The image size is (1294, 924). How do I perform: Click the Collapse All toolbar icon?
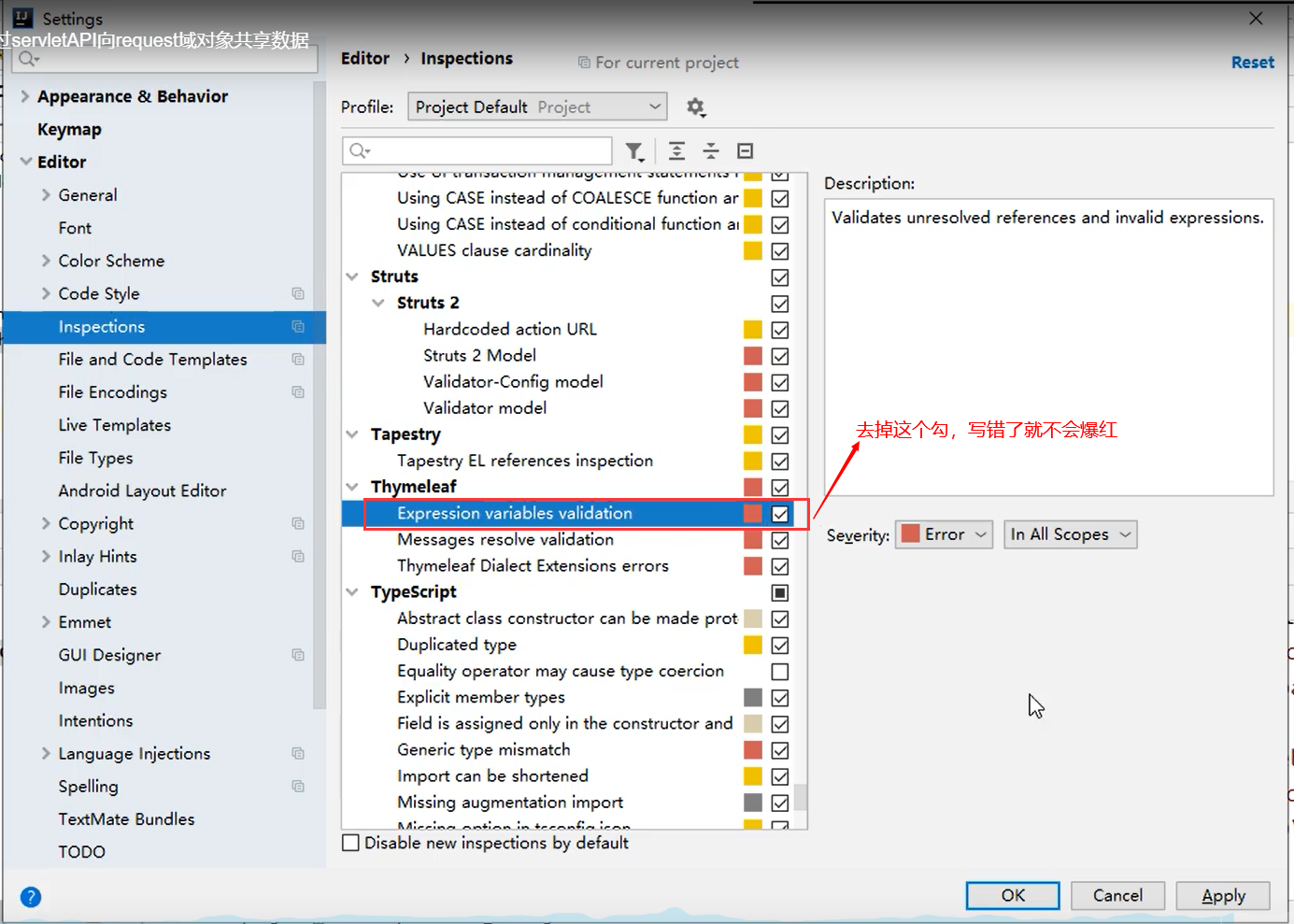pyautogui.click(x=711, y=151)
